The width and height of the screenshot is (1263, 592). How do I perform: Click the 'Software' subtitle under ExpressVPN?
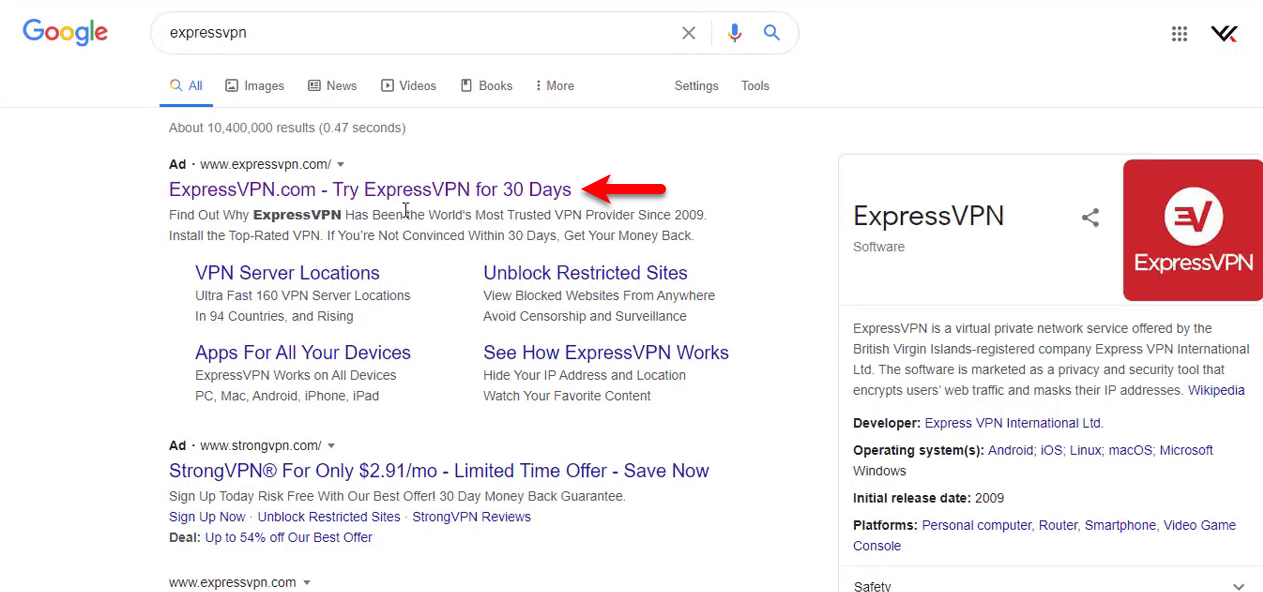(x=879, y=247)
